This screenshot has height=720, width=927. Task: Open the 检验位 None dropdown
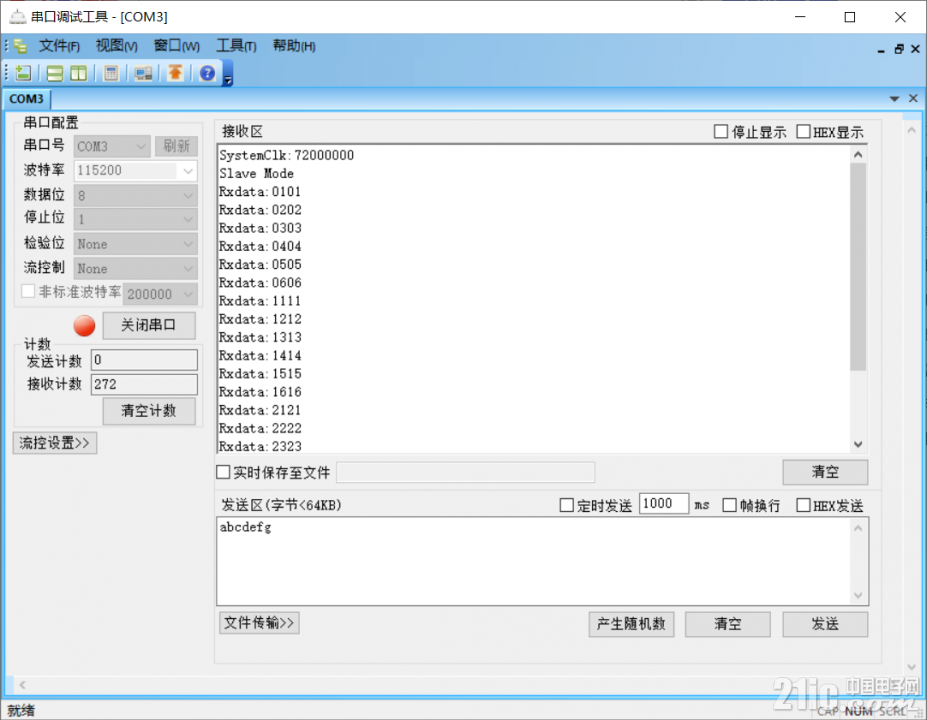pos(135,244)
